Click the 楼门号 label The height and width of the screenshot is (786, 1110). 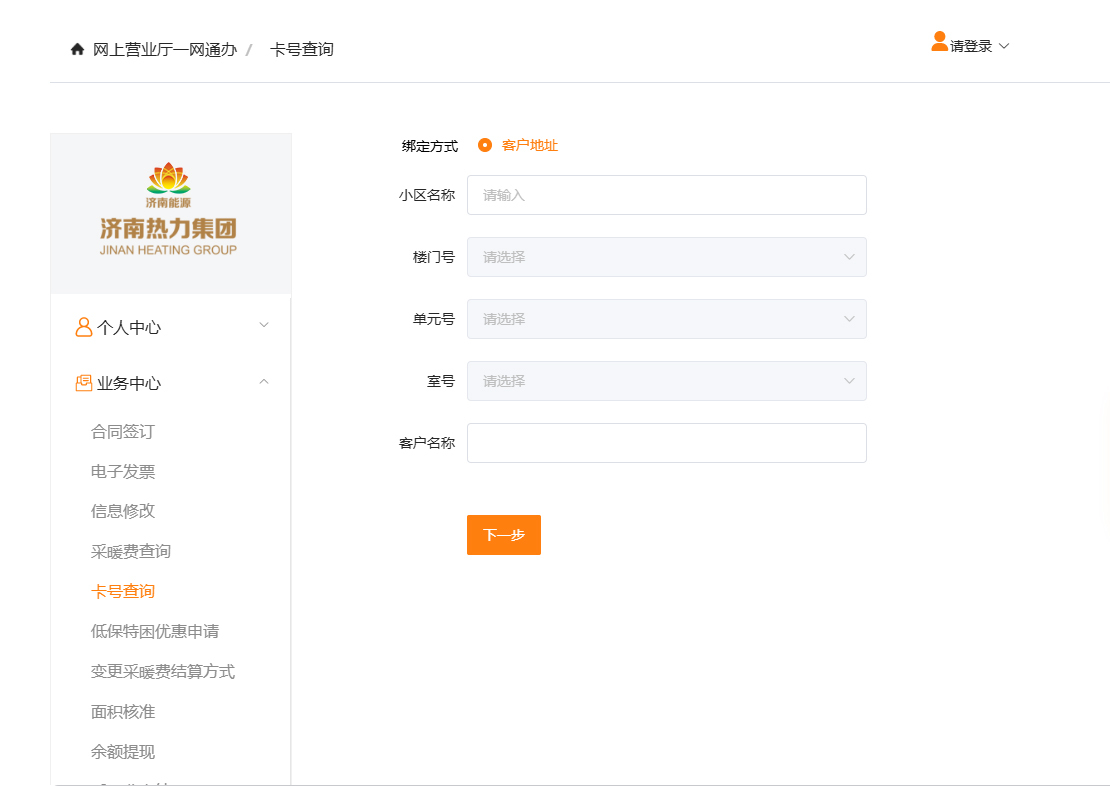[x=434, y=257]
